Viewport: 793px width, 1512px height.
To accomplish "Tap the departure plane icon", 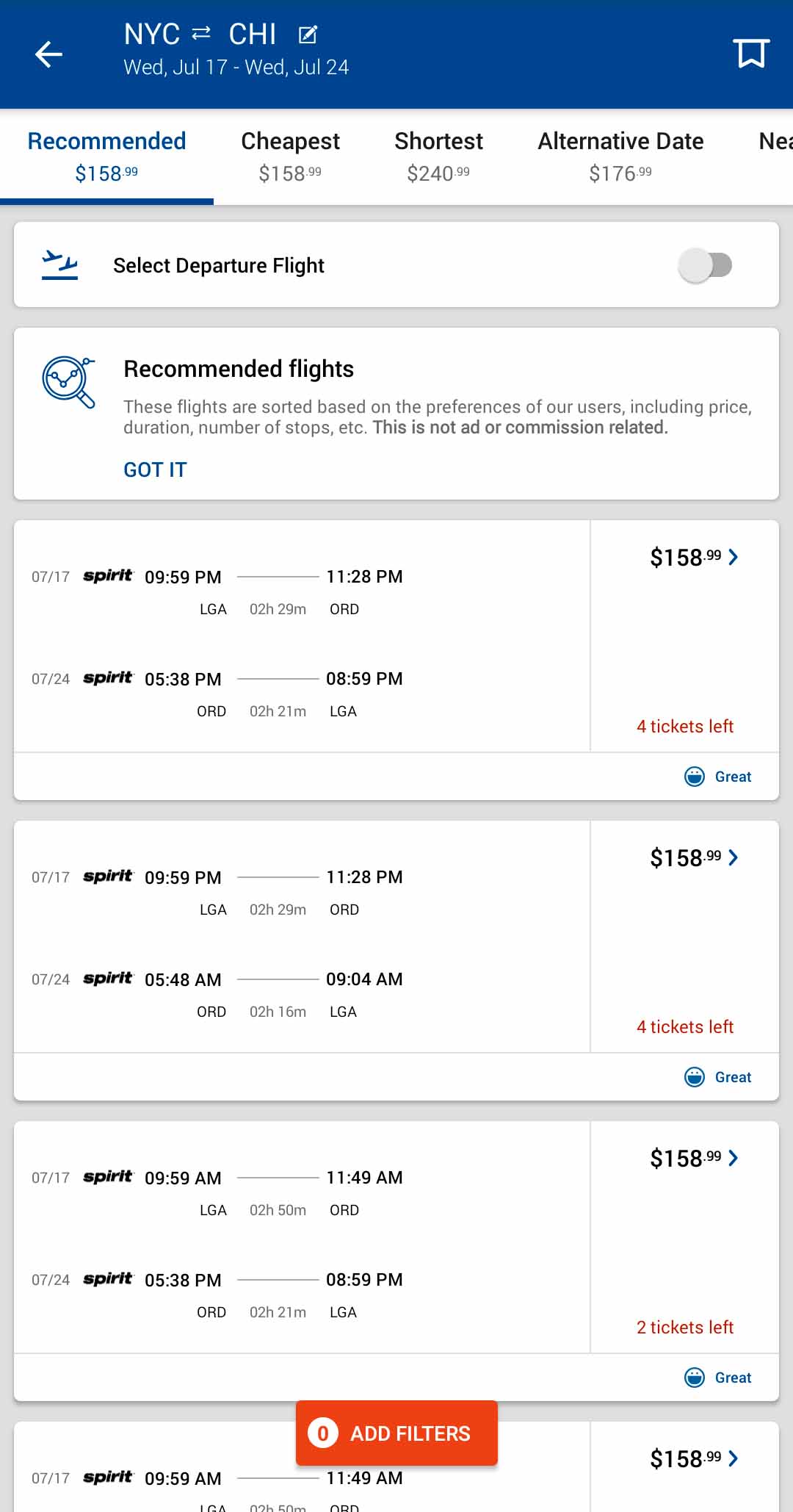I will 59,265.
